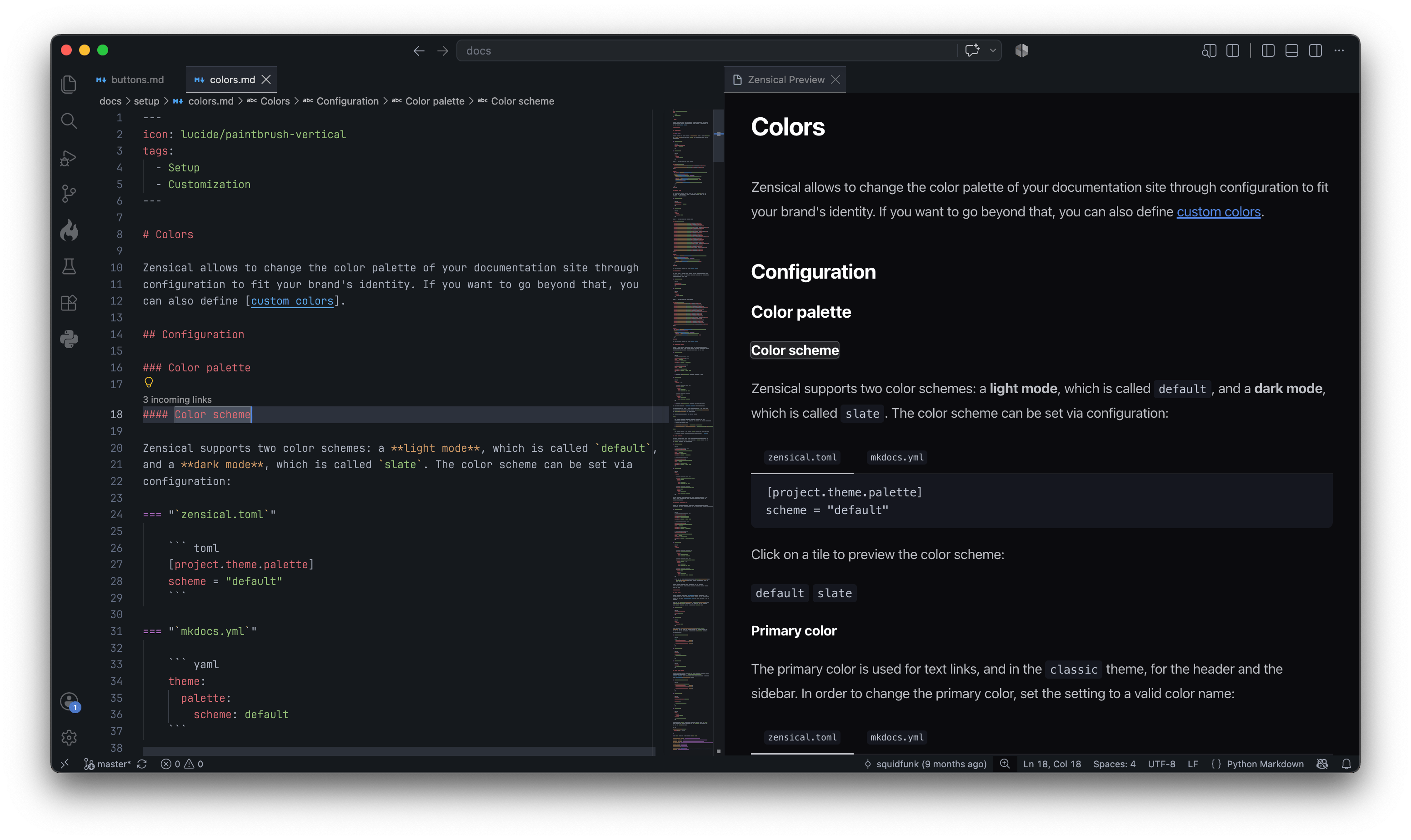Open the Extensions view
Screen dimensions: 1411x840
coord(69,303)
